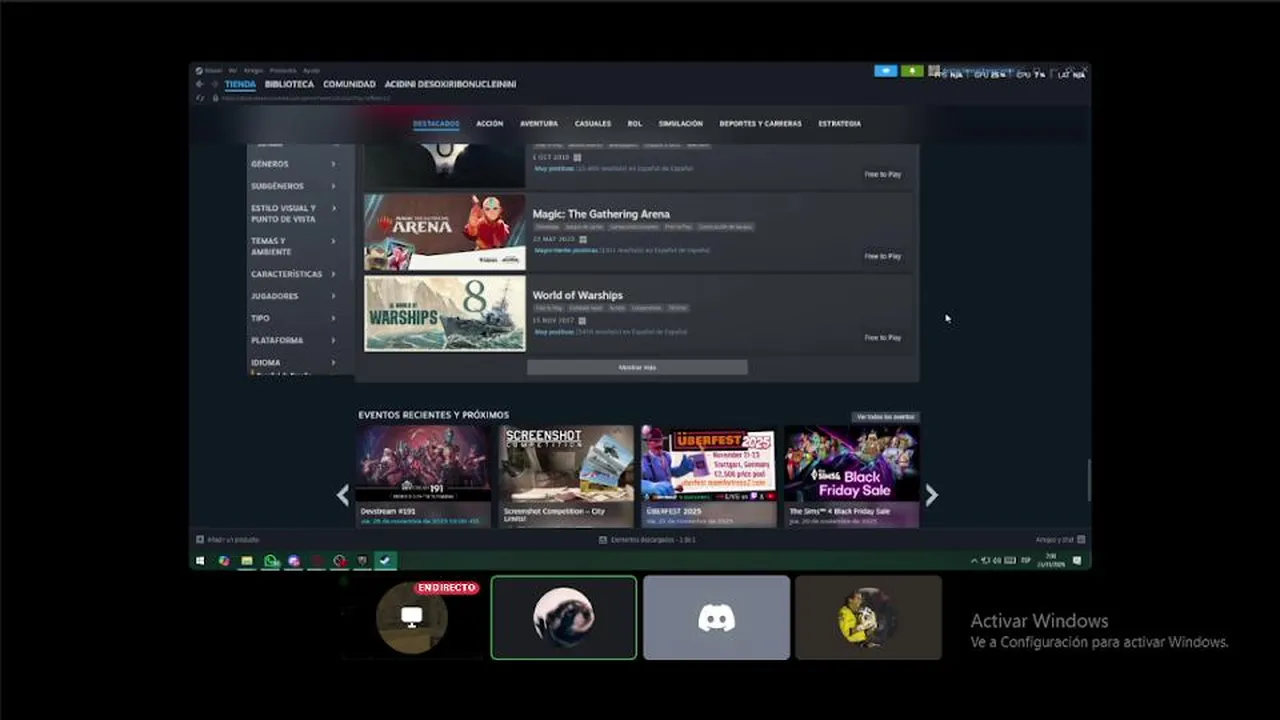Viewport: 1280px width, 720px height.
Task: Click the Muy positivas review link for World of Warships
Action: (554, 331)
